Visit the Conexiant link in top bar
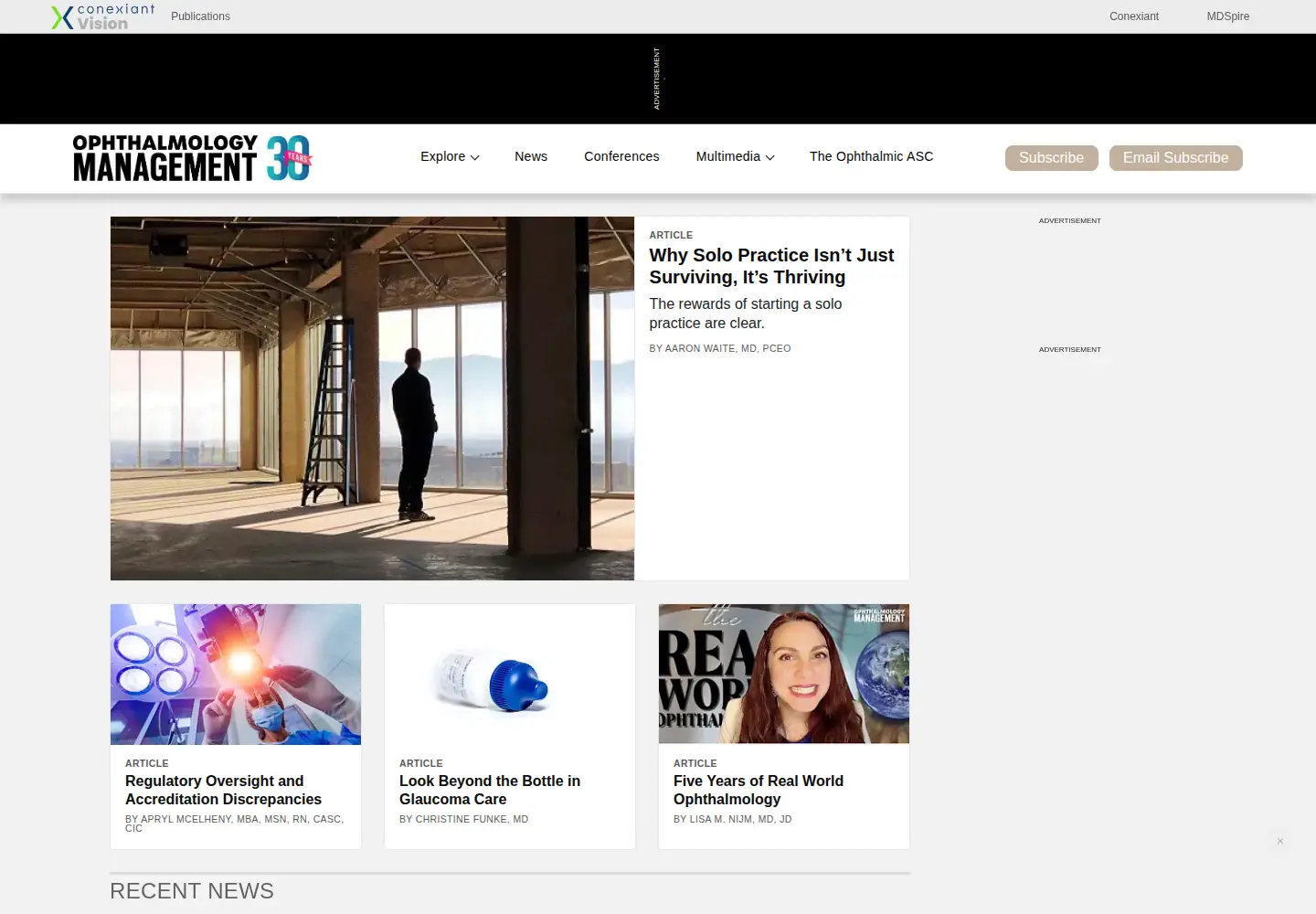 pos(1134,16)
